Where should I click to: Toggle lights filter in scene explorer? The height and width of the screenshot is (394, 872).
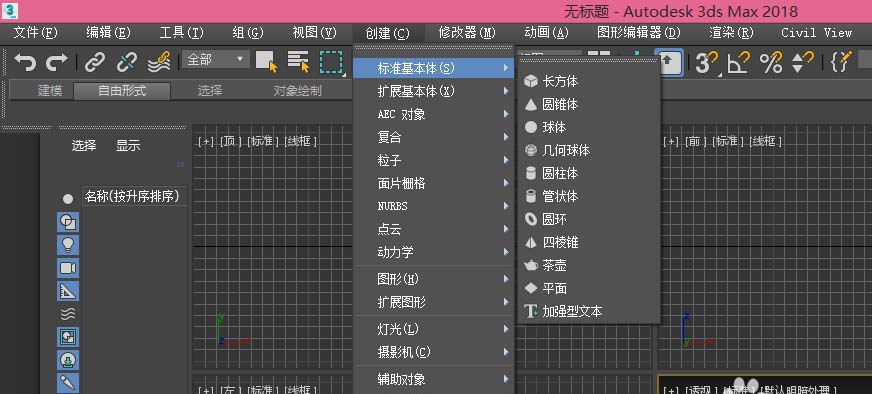point(68,245)
